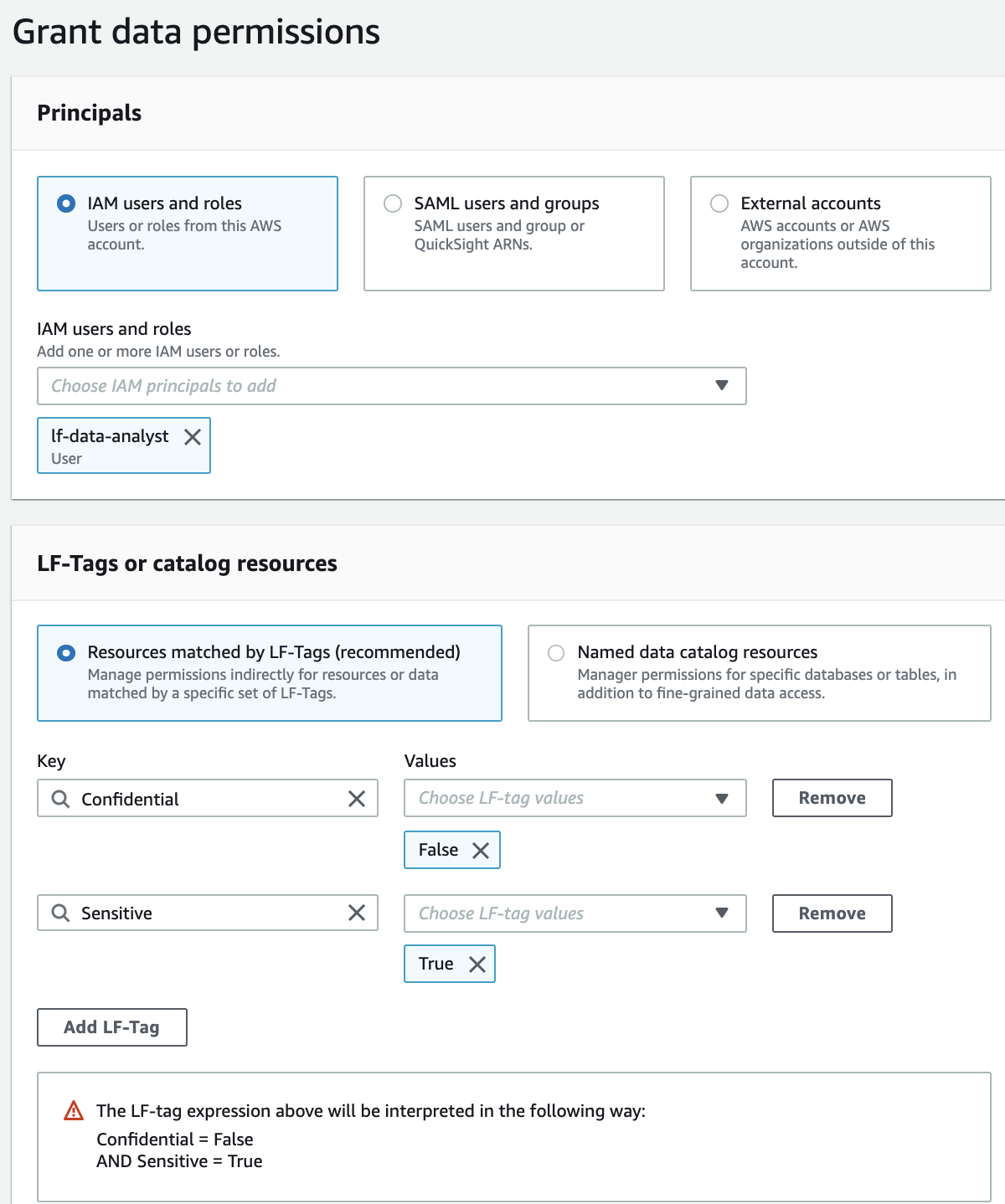This screenshot has width=1005, height=1204.
Task: Clear the Confidential key field
Action: (357, 799)
